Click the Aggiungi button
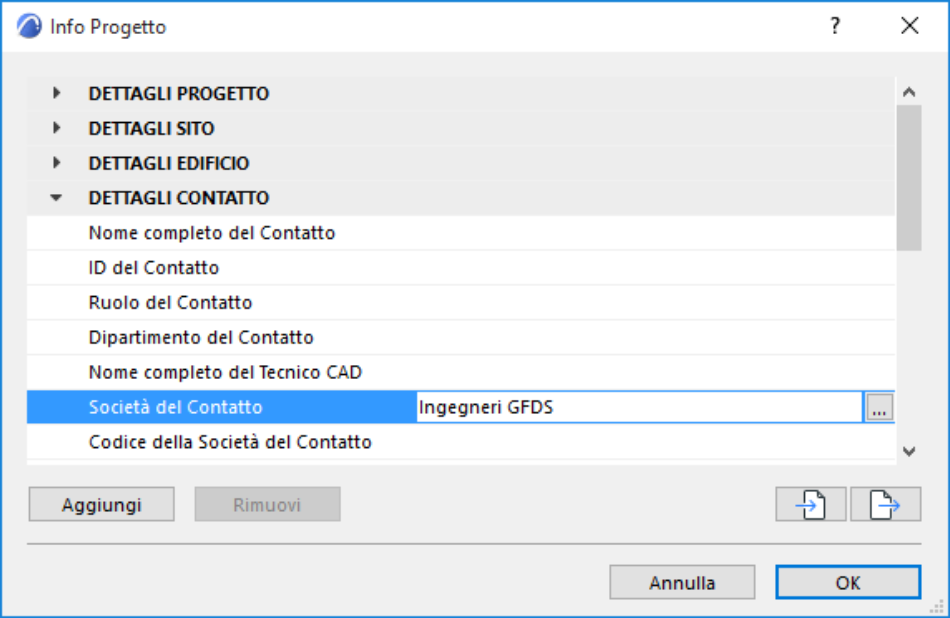The height and width of the screenshot is (618, 950). coord(100,504)
